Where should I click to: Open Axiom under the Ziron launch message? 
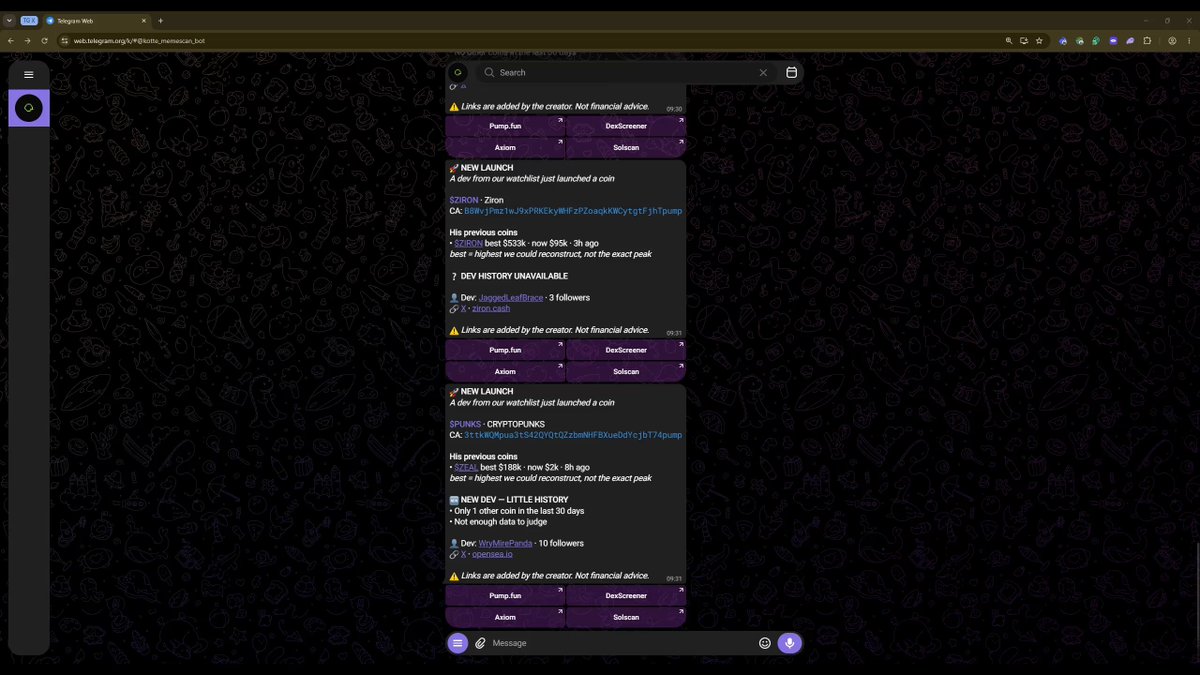tap(505, 371)
